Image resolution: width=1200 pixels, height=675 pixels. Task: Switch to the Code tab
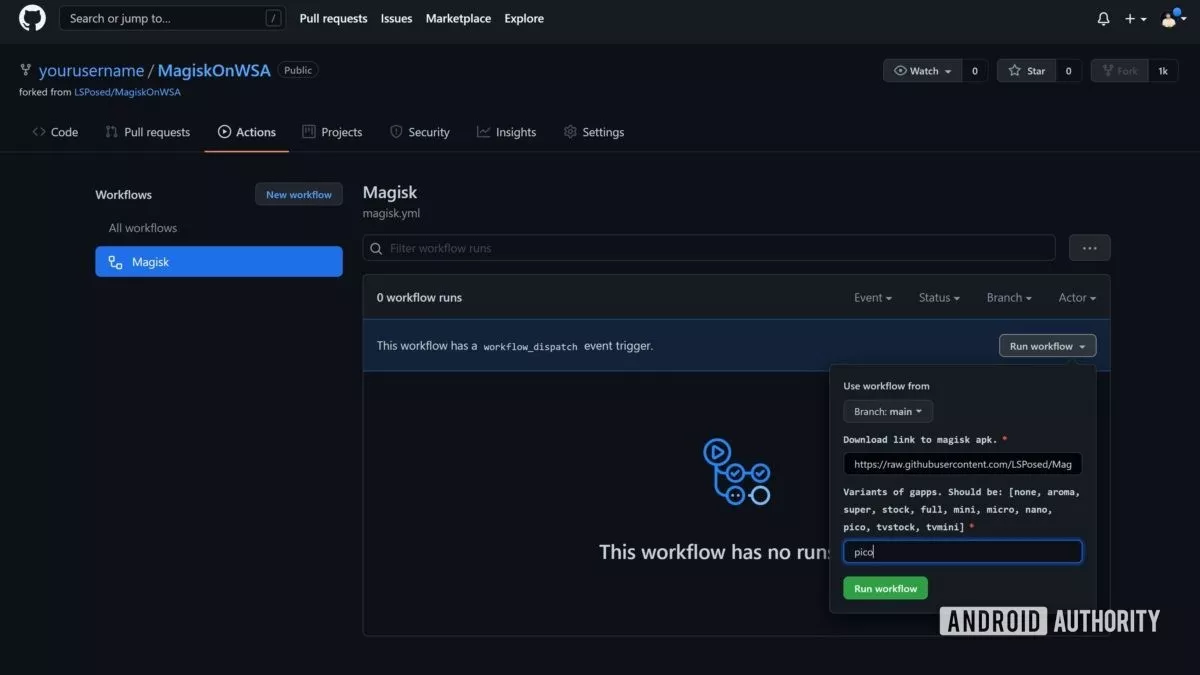click(x=55, y=132)
